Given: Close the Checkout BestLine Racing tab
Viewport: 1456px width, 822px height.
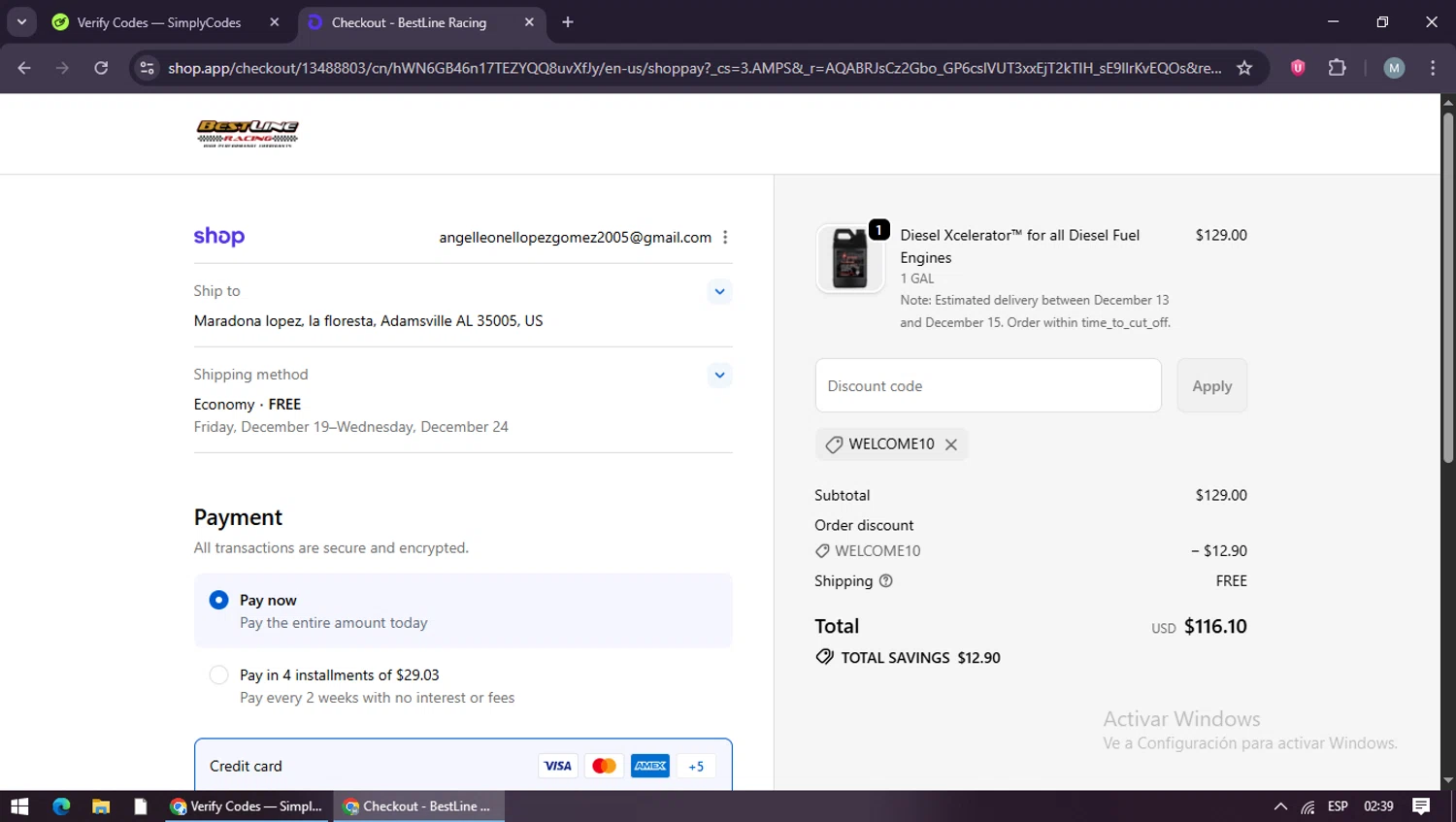Looking at the screenshot, I should (x=529, y=22).
